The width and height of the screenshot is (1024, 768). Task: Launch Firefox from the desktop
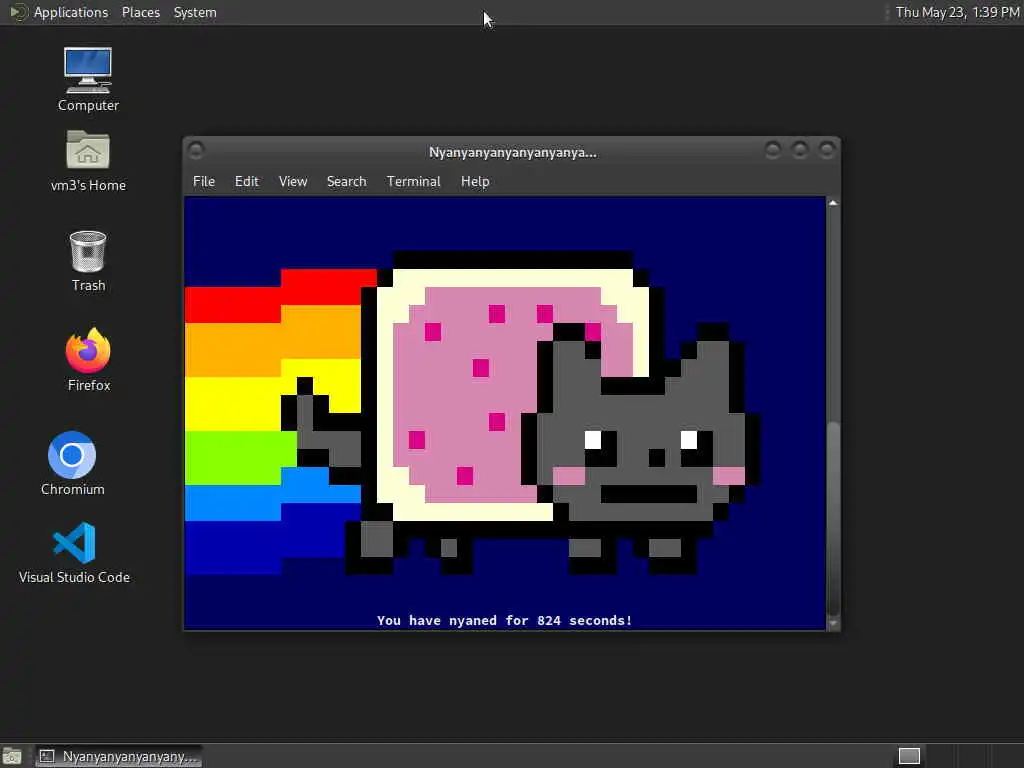tap(89, 360)
